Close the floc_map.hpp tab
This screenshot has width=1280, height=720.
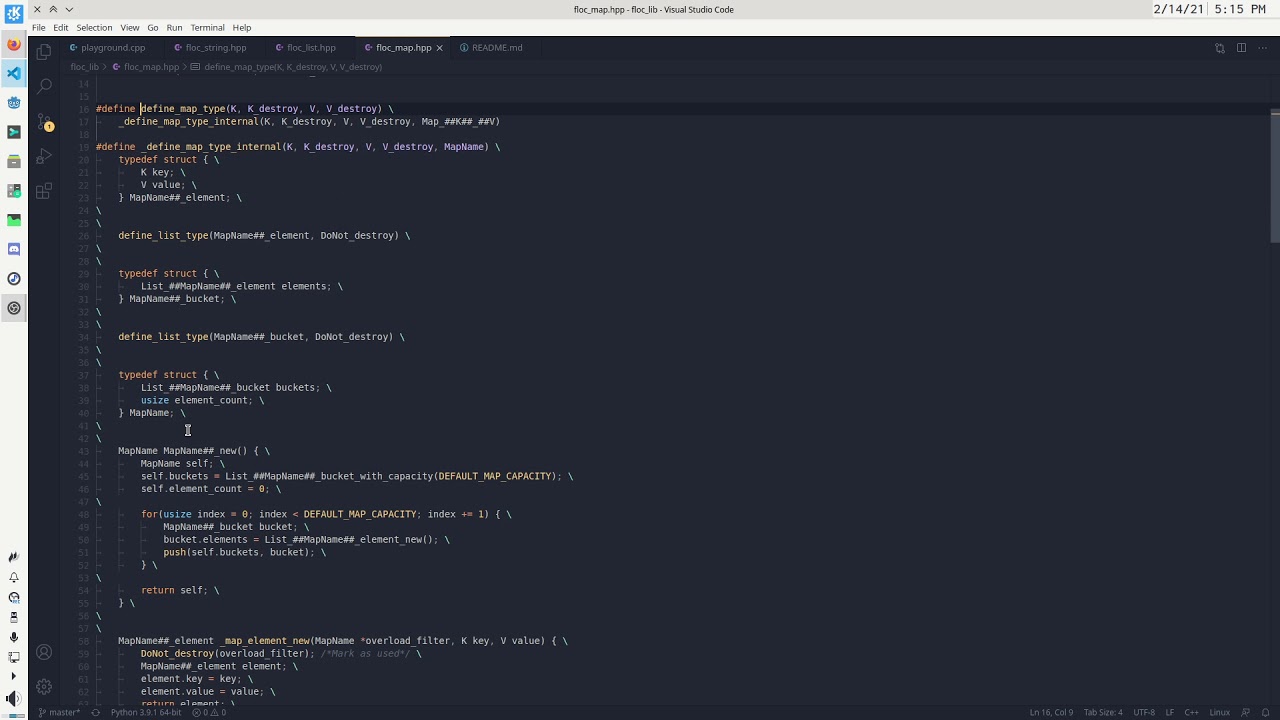coord(439,48)
